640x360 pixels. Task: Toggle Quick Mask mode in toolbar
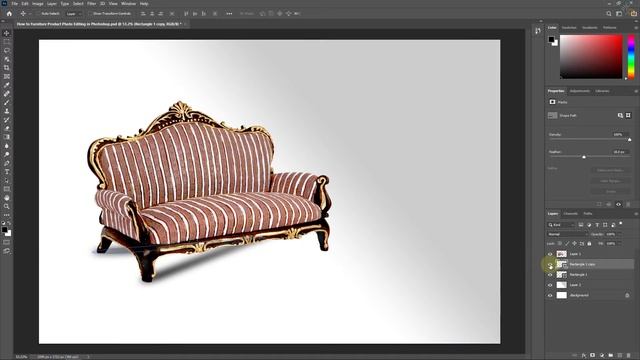click(7, 242)
